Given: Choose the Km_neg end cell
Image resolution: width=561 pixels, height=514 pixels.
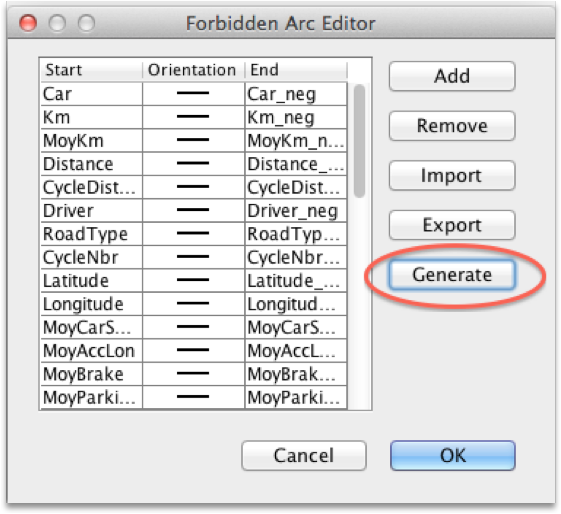Looking at the screenshot, I should coord(296,117).
